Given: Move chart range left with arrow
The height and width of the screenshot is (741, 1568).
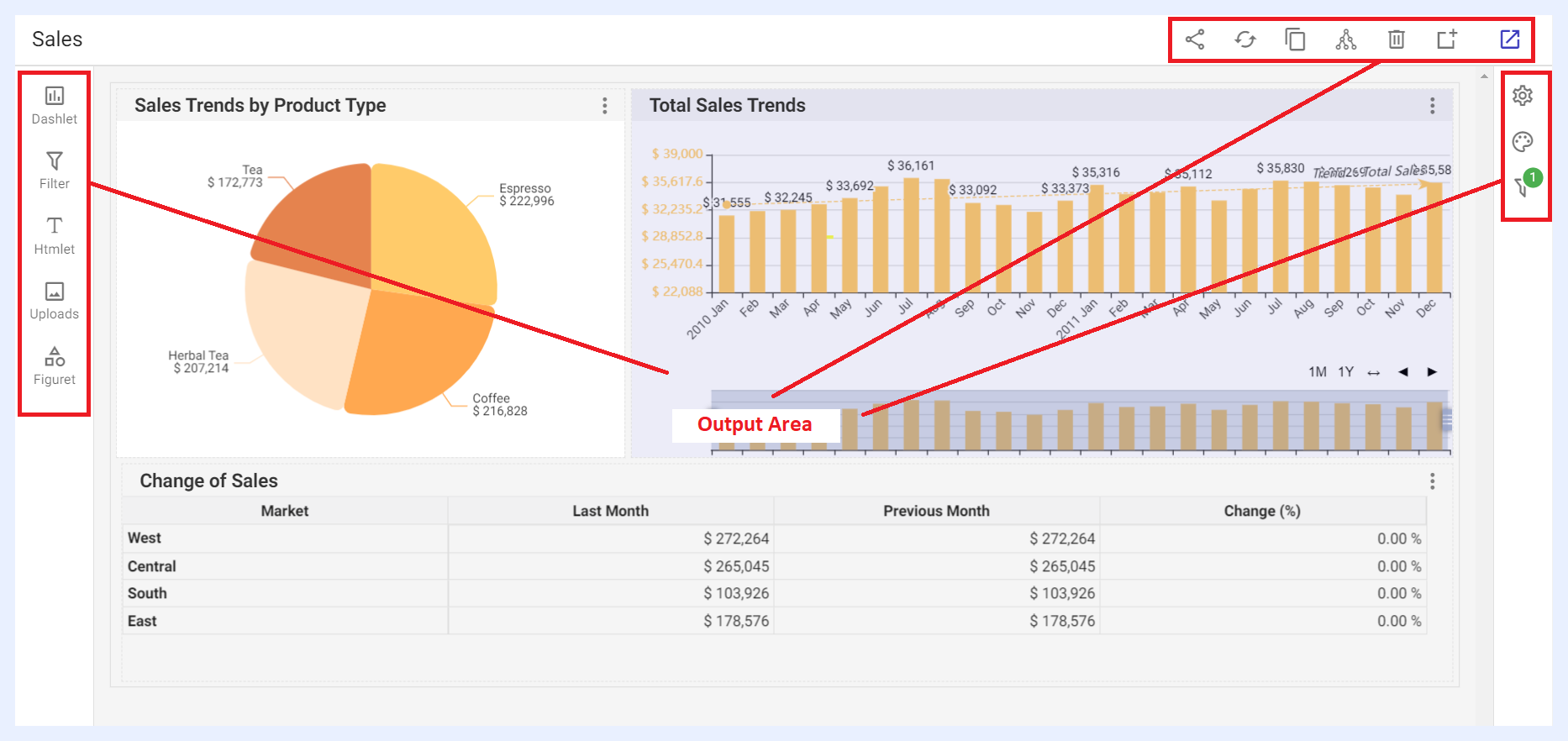Looking at the screenshot, I should pos(1403,372).
